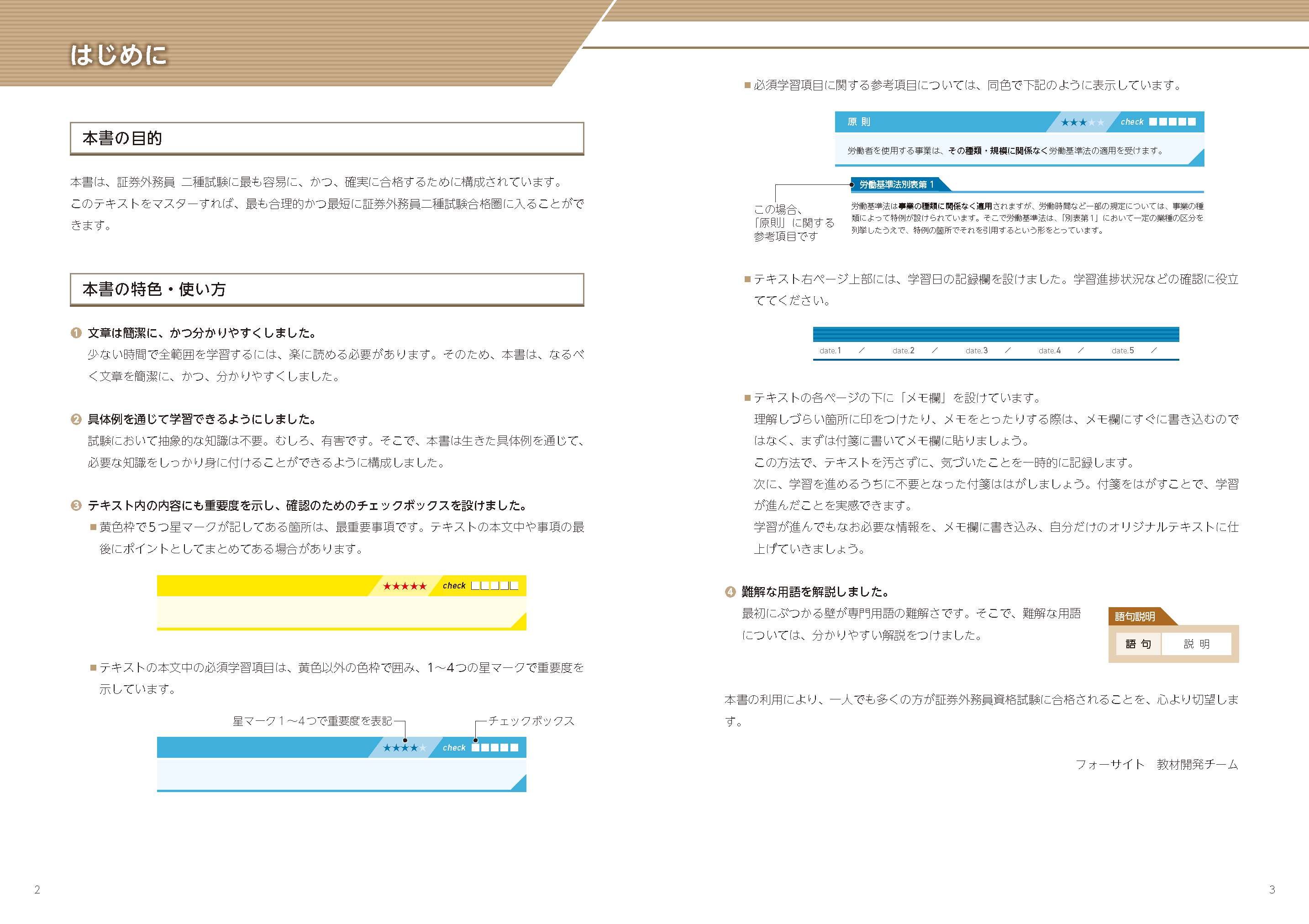
Task: Click the blue star rating under 星マーク label
Action: 404,748
